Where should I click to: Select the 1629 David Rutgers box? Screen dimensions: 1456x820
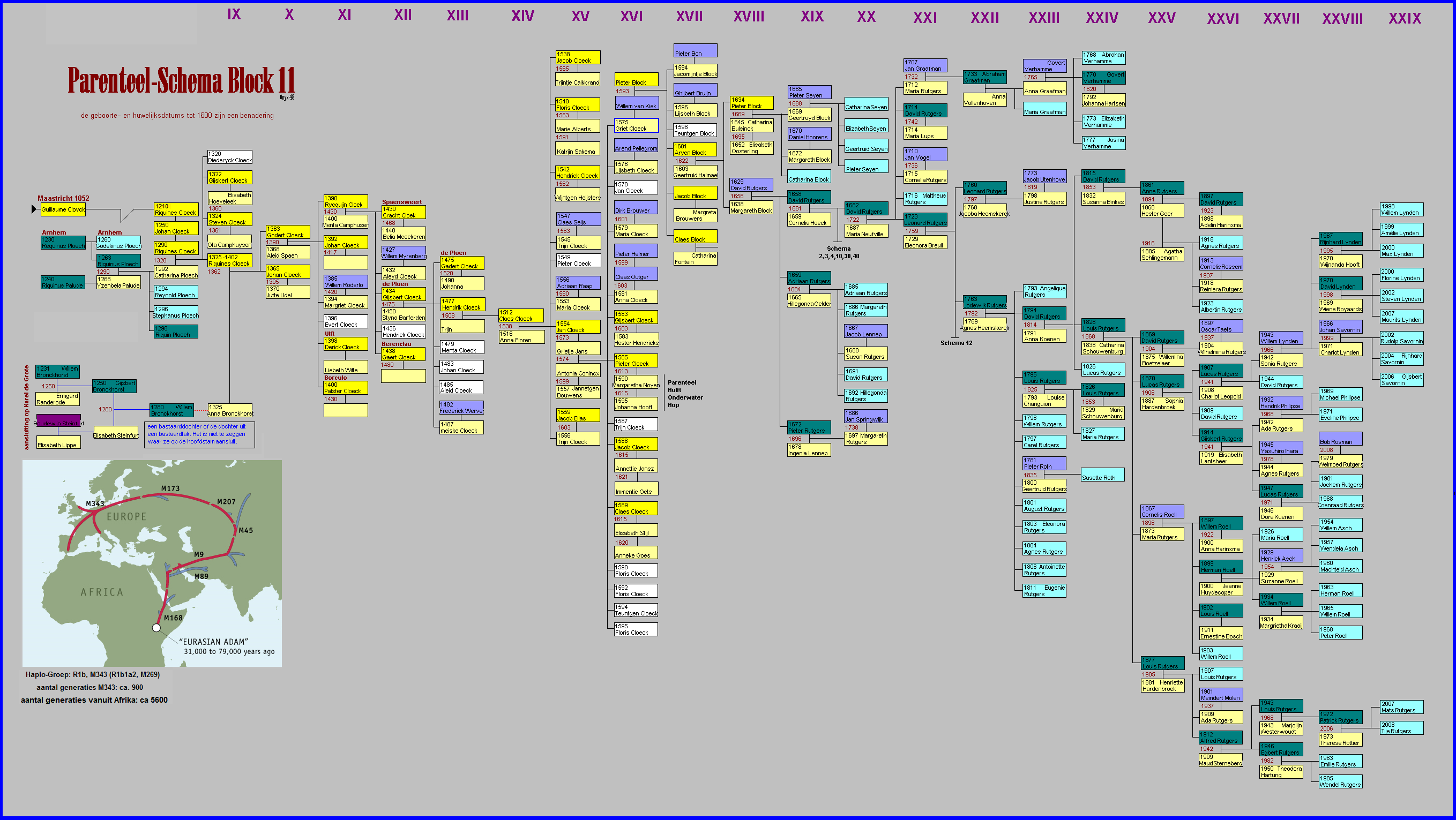click(751, 185)
